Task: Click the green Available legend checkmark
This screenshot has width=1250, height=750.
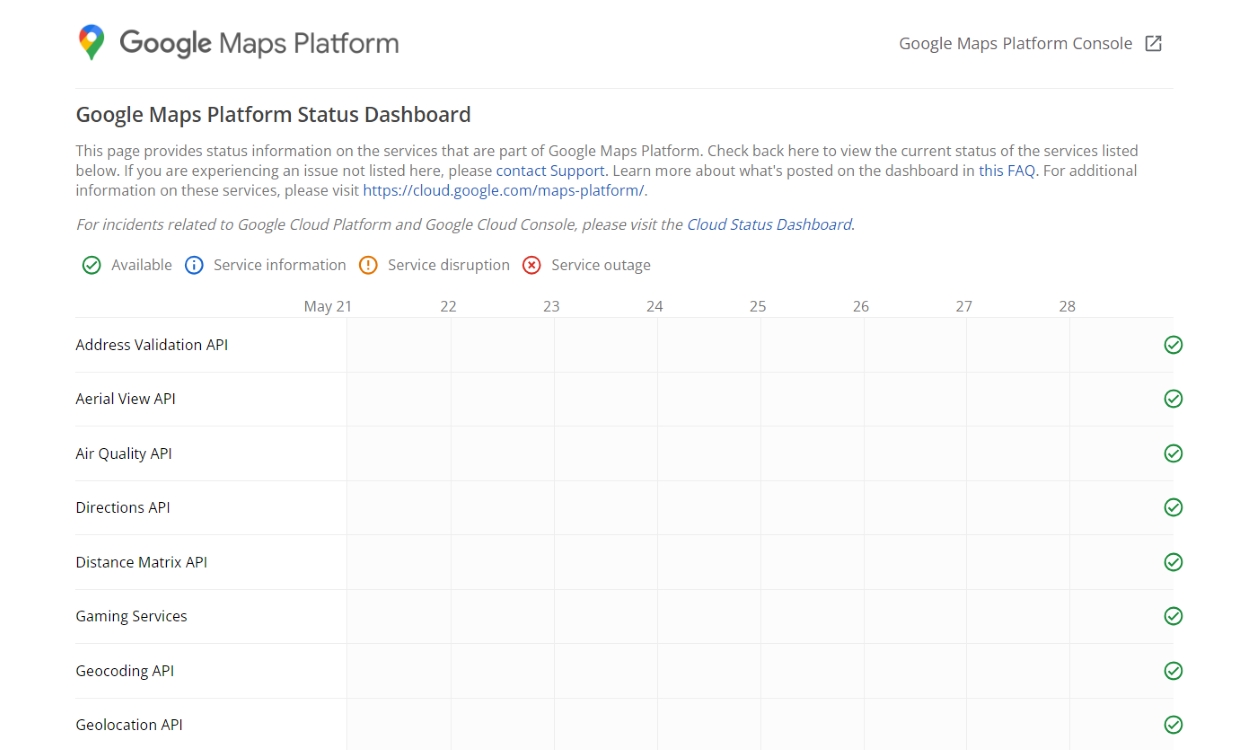Action: [91, 265]
